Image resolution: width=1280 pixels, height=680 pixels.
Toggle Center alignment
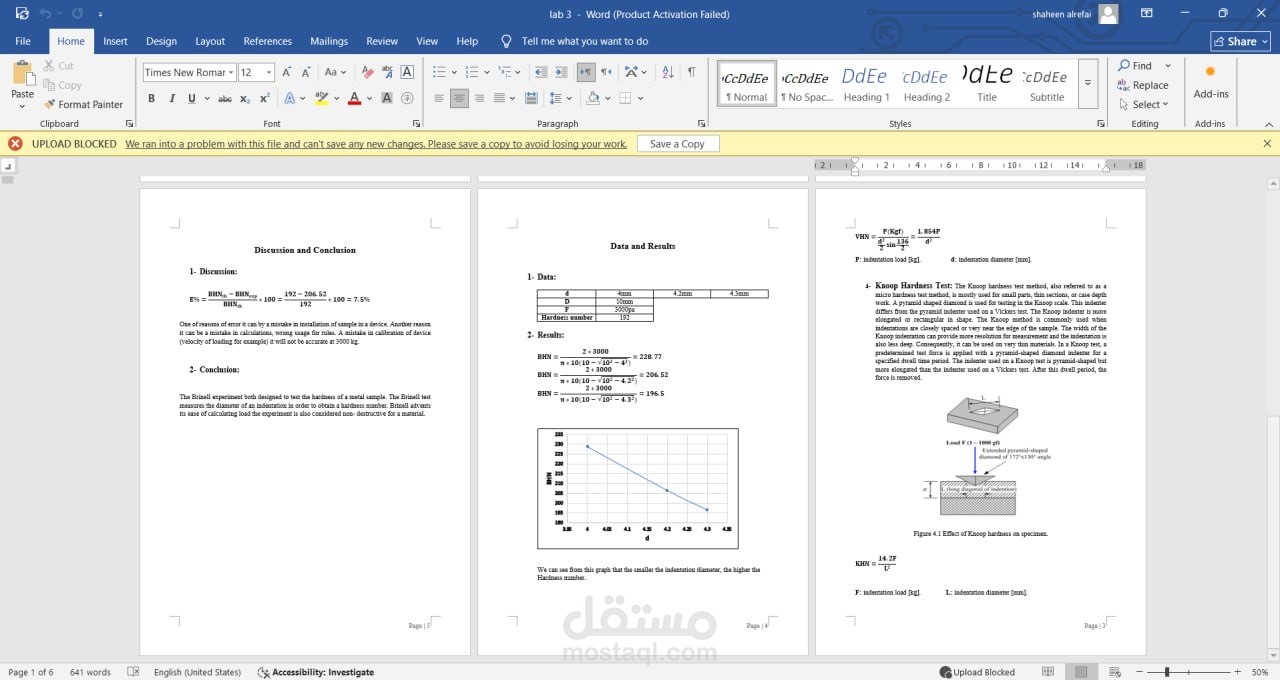tap(459, 98)
